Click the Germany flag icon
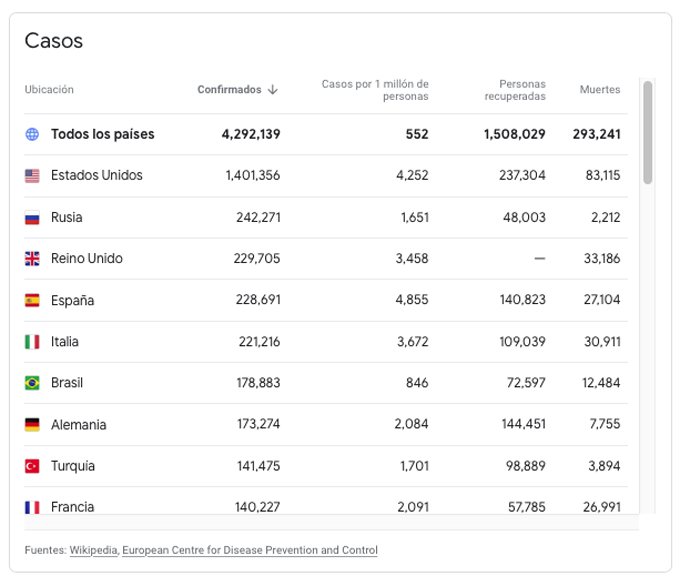The image size is (690, 586). click(32, 425)
